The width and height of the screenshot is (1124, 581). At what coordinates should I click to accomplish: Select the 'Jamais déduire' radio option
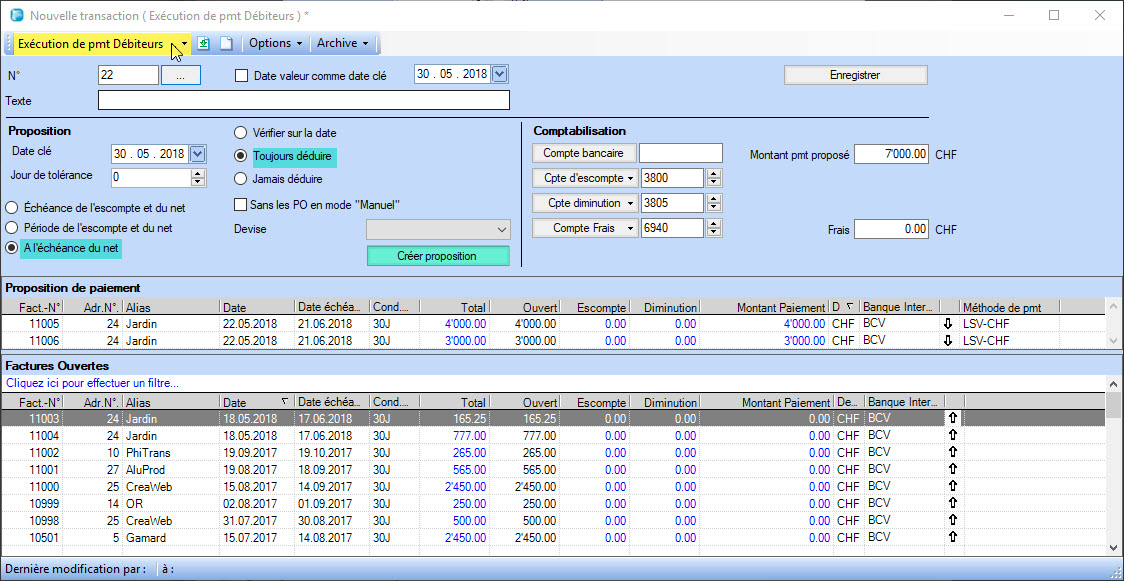[240, 179]
